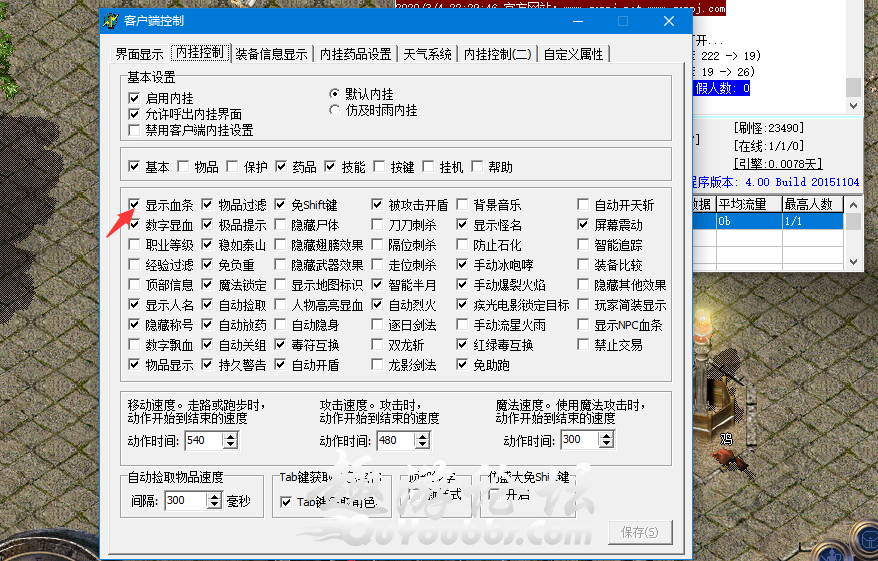Enable the 自动开天斩 option
This screenshot has height=561, width=878.
click(x=583, y=205)
